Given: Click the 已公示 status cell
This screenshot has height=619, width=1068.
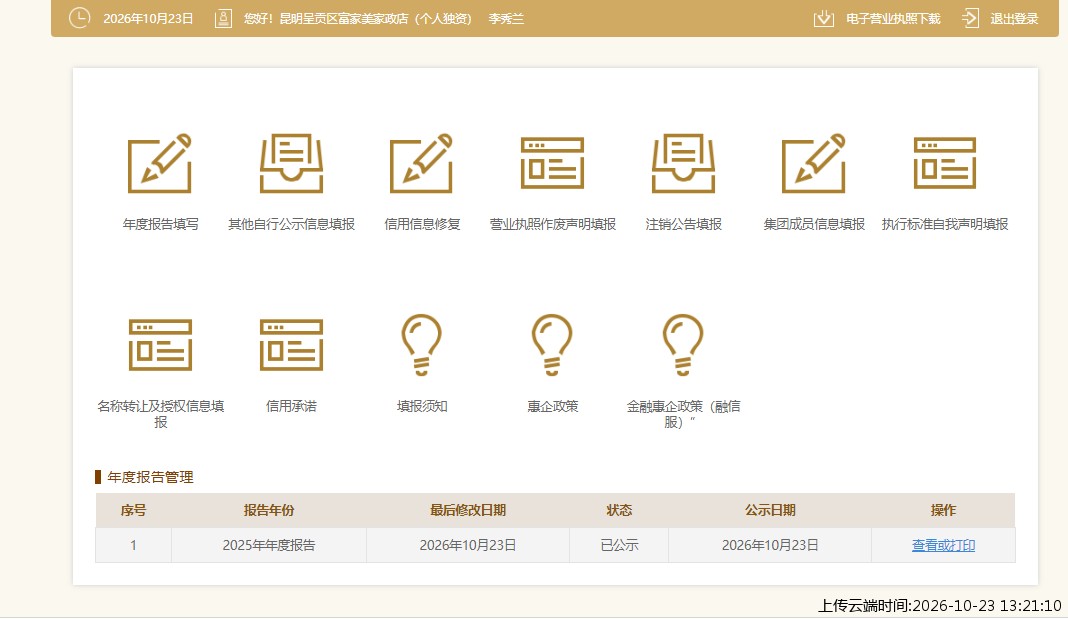Looking at the screenshot, I should [x=619, y=545].
